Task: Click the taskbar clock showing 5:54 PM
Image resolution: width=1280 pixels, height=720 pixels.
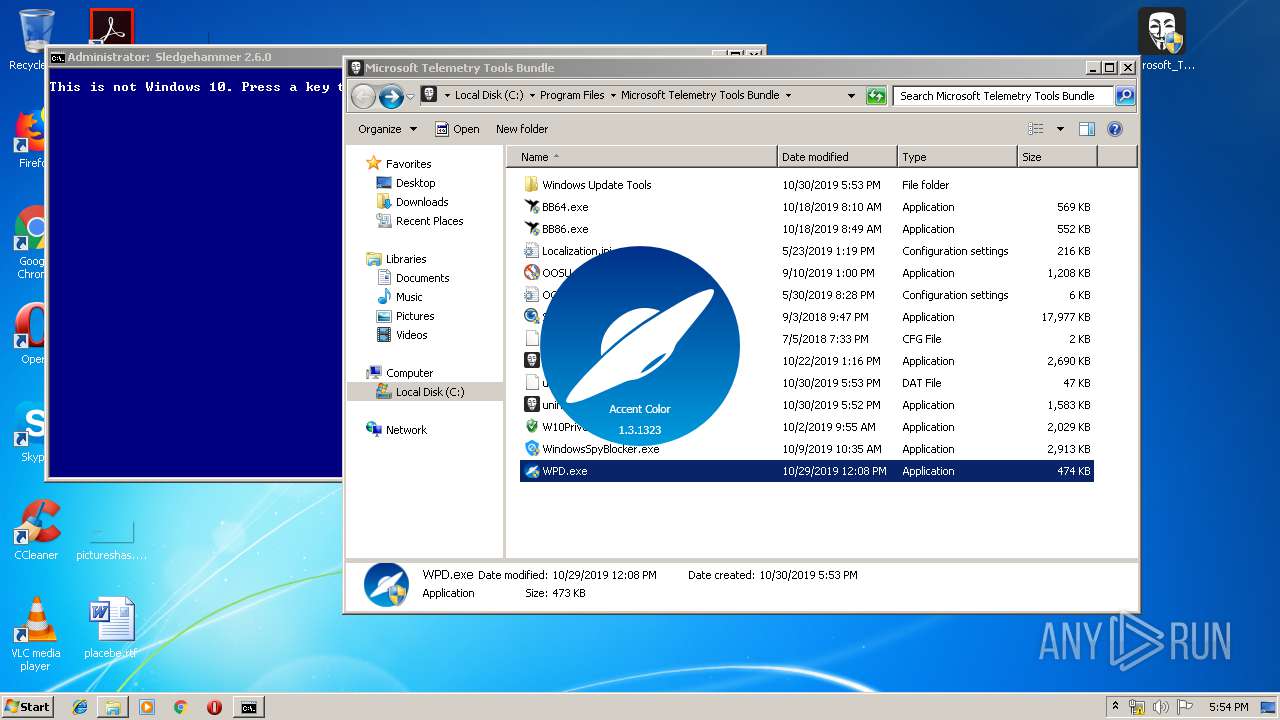Action: 1228,707
